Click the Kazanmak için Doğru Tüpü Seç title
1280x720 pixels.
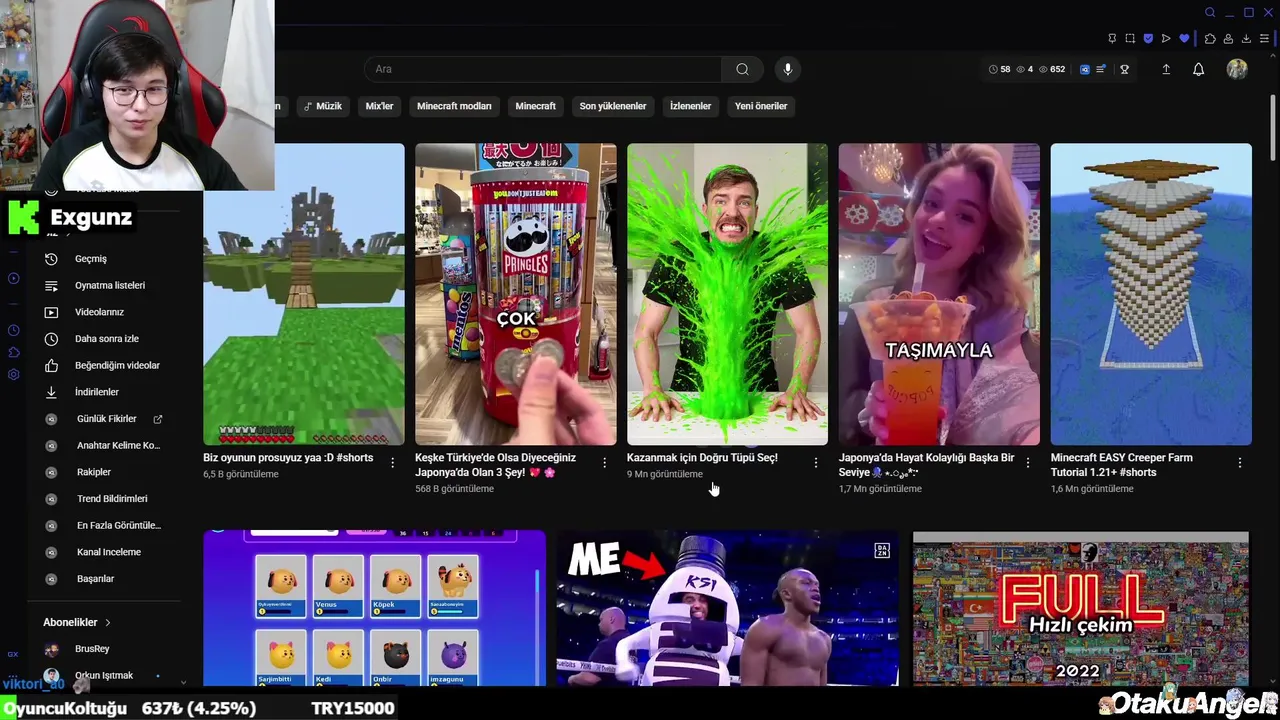coord(702,458)
